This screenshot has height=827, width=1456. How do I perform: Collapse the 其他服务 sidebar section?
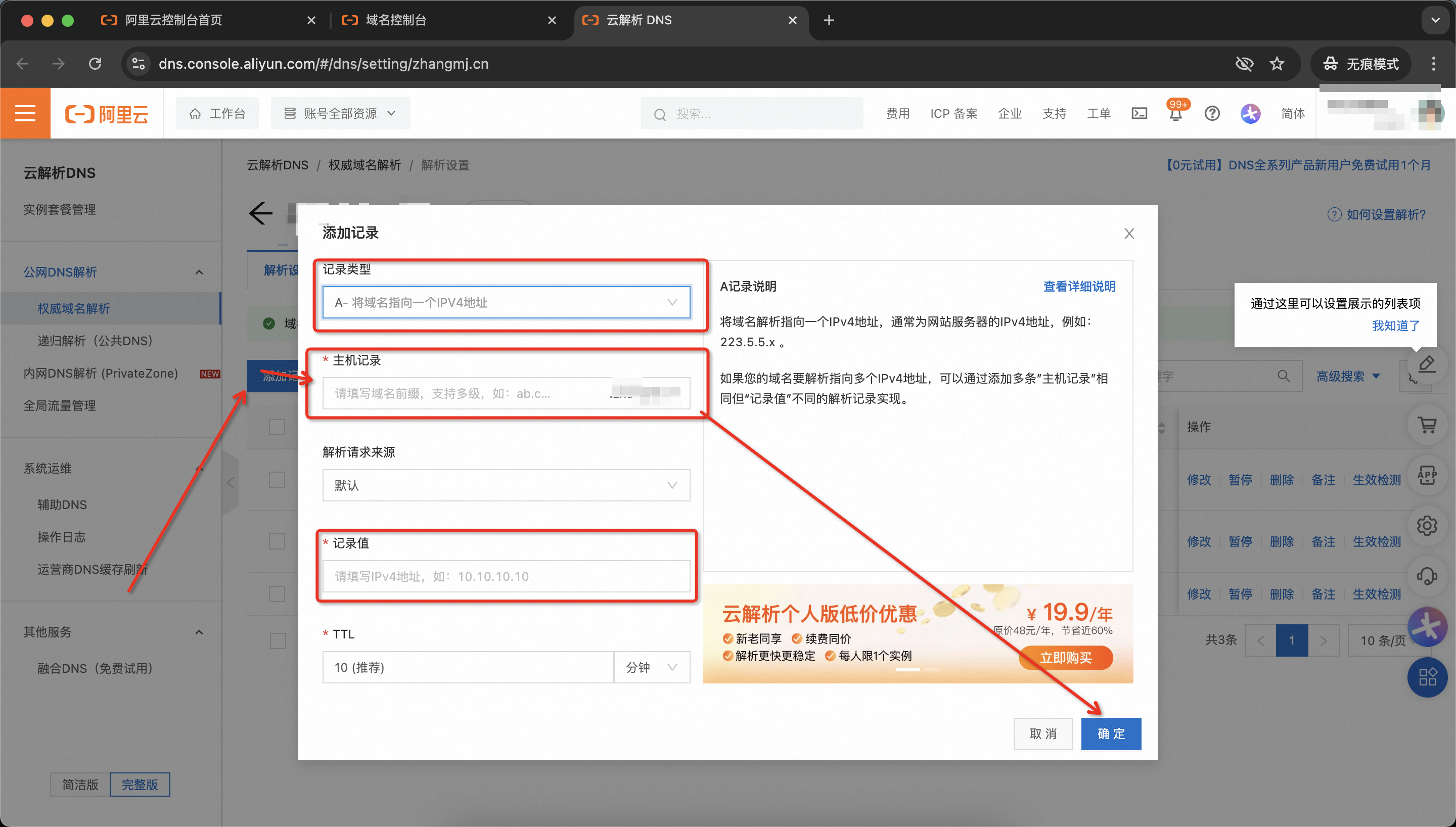tap(199, 631)
